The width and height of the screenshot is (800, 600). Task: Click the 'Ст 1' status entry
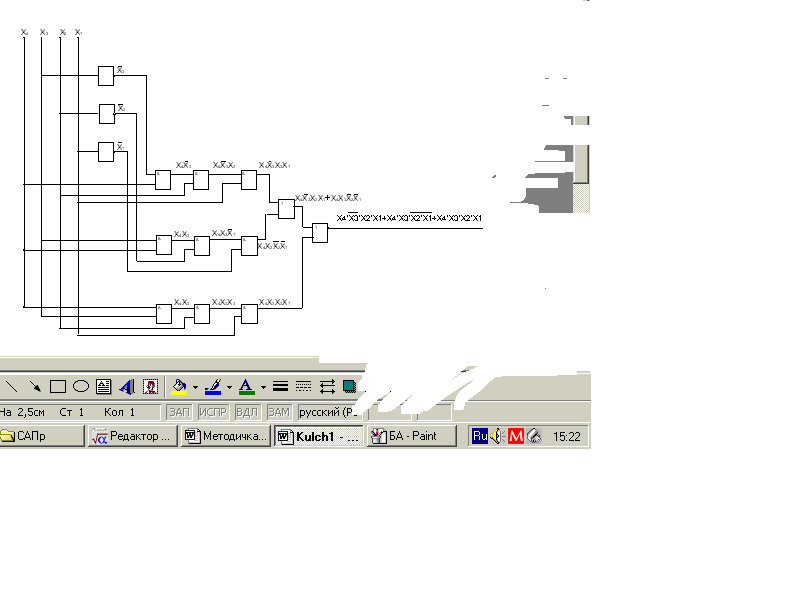pyautogui.click(x=71, y=412)
